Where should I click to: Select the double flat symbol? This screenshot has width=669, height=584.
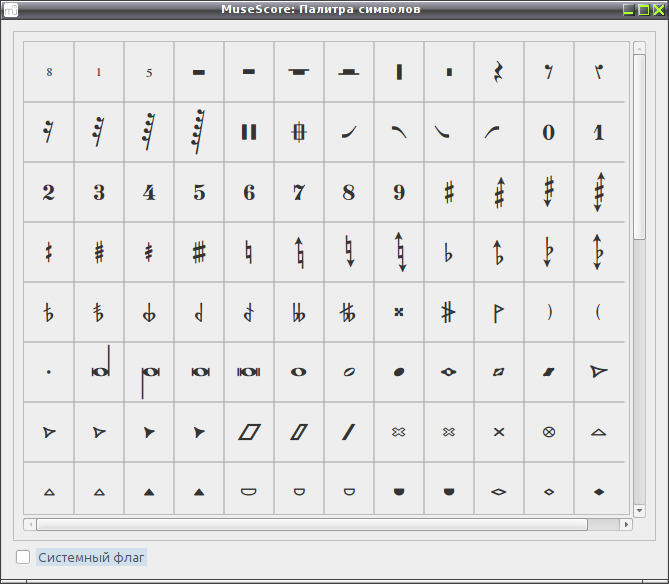299,312
